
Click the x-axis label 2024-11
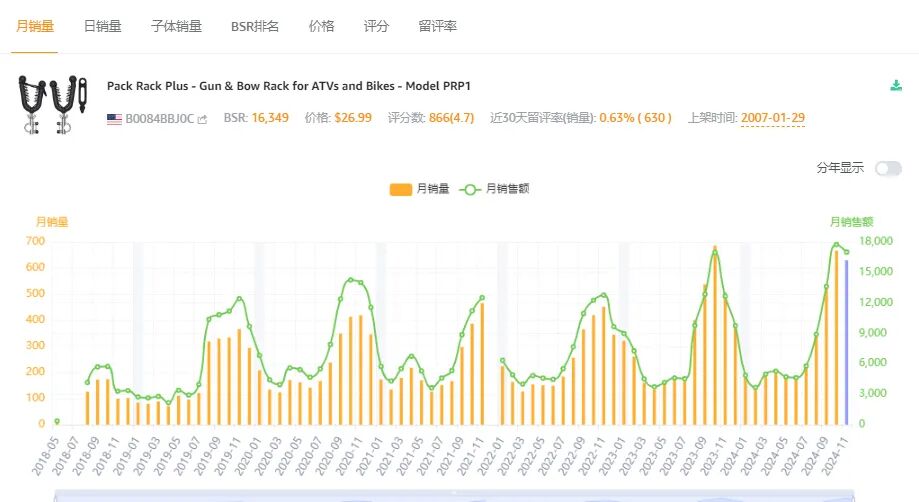click(836, 456)
